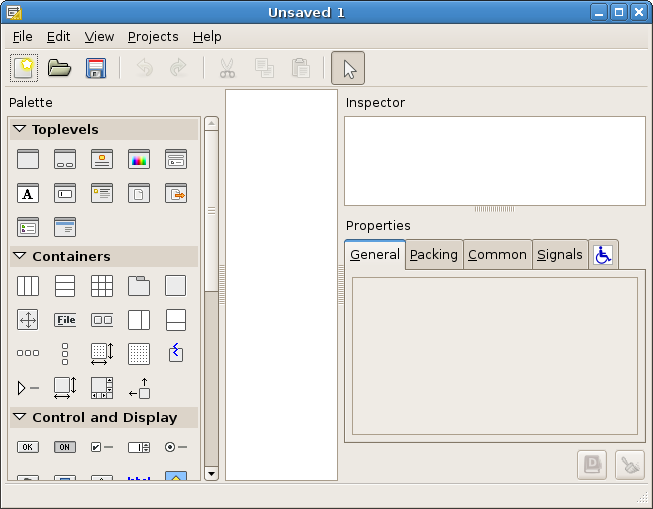Click the palette scrollbar down arrow
Viewport: 653px width, 509px height.
[212, 474]
